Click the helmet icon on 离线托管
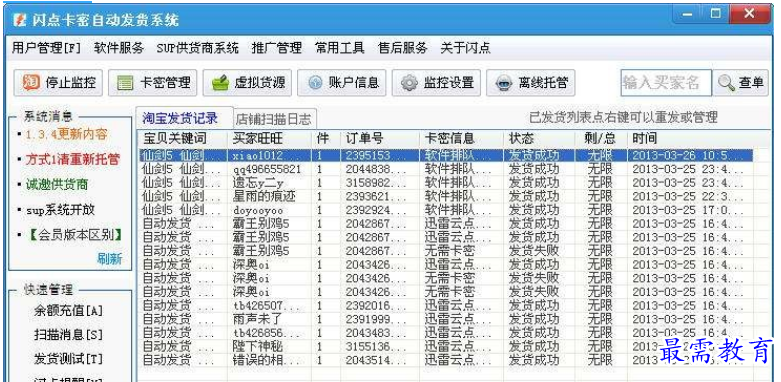 point(504,83)
